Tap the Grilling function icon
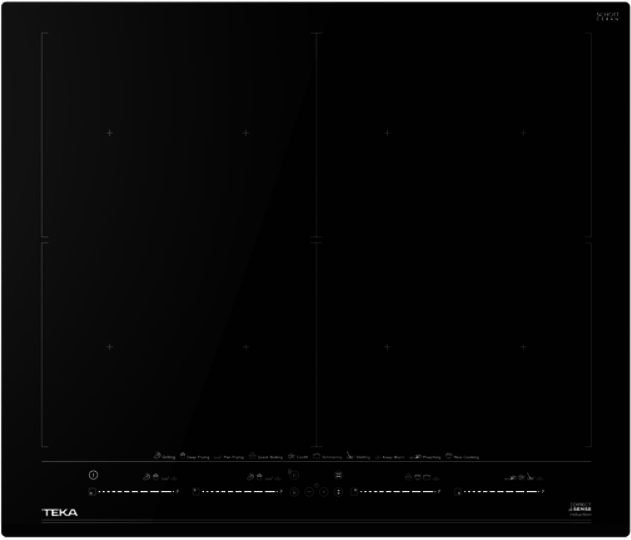The height and width of the screenshot is (540, 631). 157,456
